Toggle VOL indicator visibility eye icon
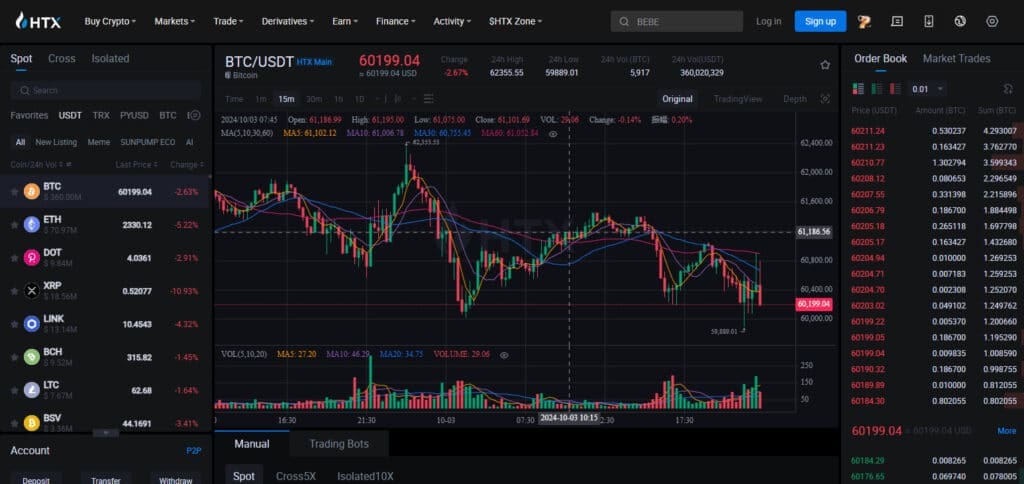 click(x=504, y=355)
